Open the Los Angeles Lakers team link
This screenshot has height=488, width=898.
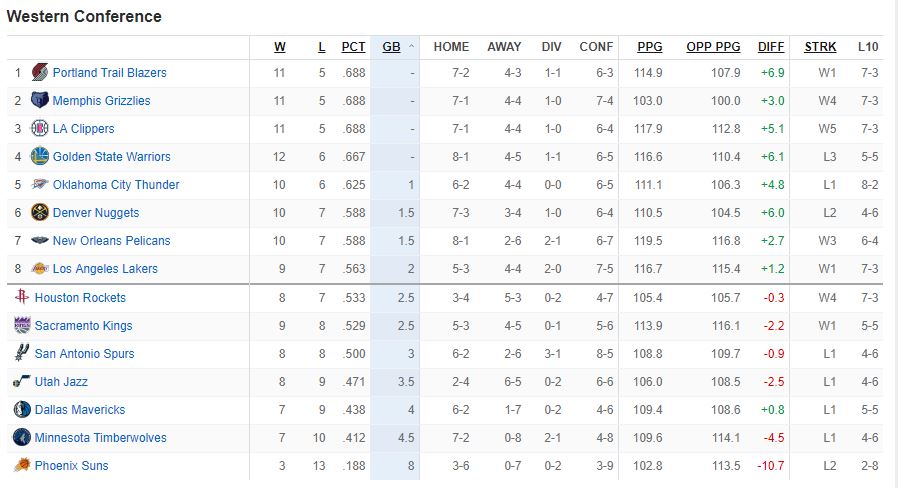(x=105, y=269)
